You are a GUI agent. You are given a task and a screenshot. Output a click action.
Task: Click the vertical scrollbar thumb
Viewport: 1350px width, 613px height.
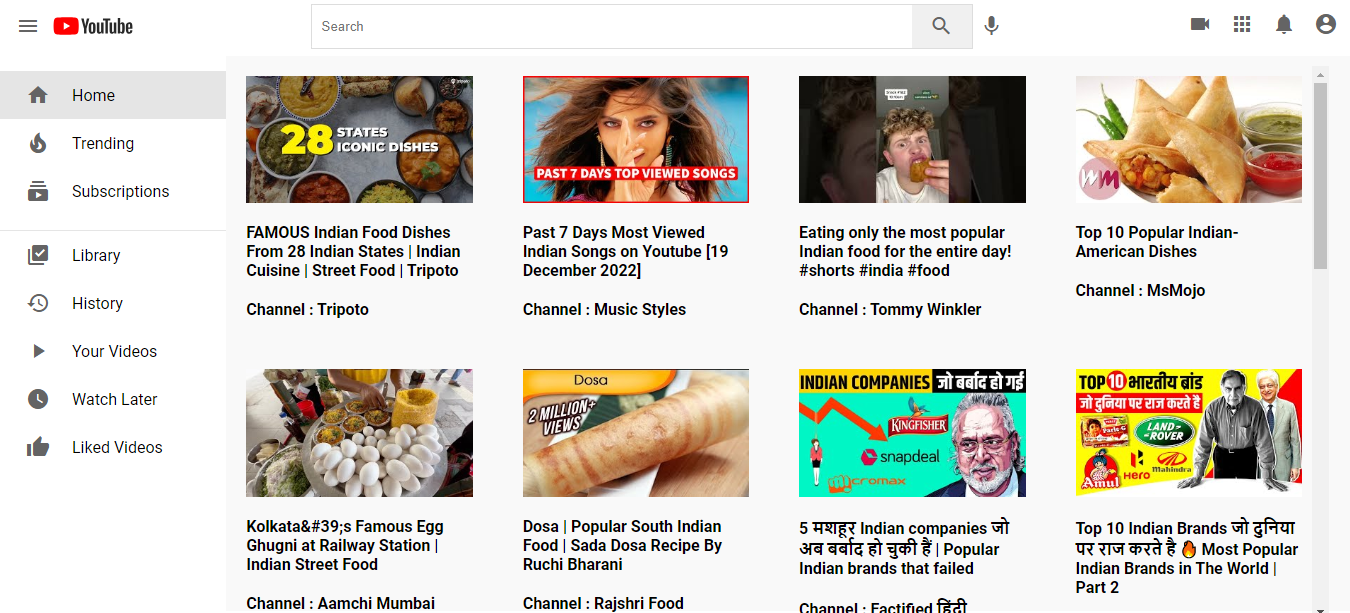[x=1320, y=176]
